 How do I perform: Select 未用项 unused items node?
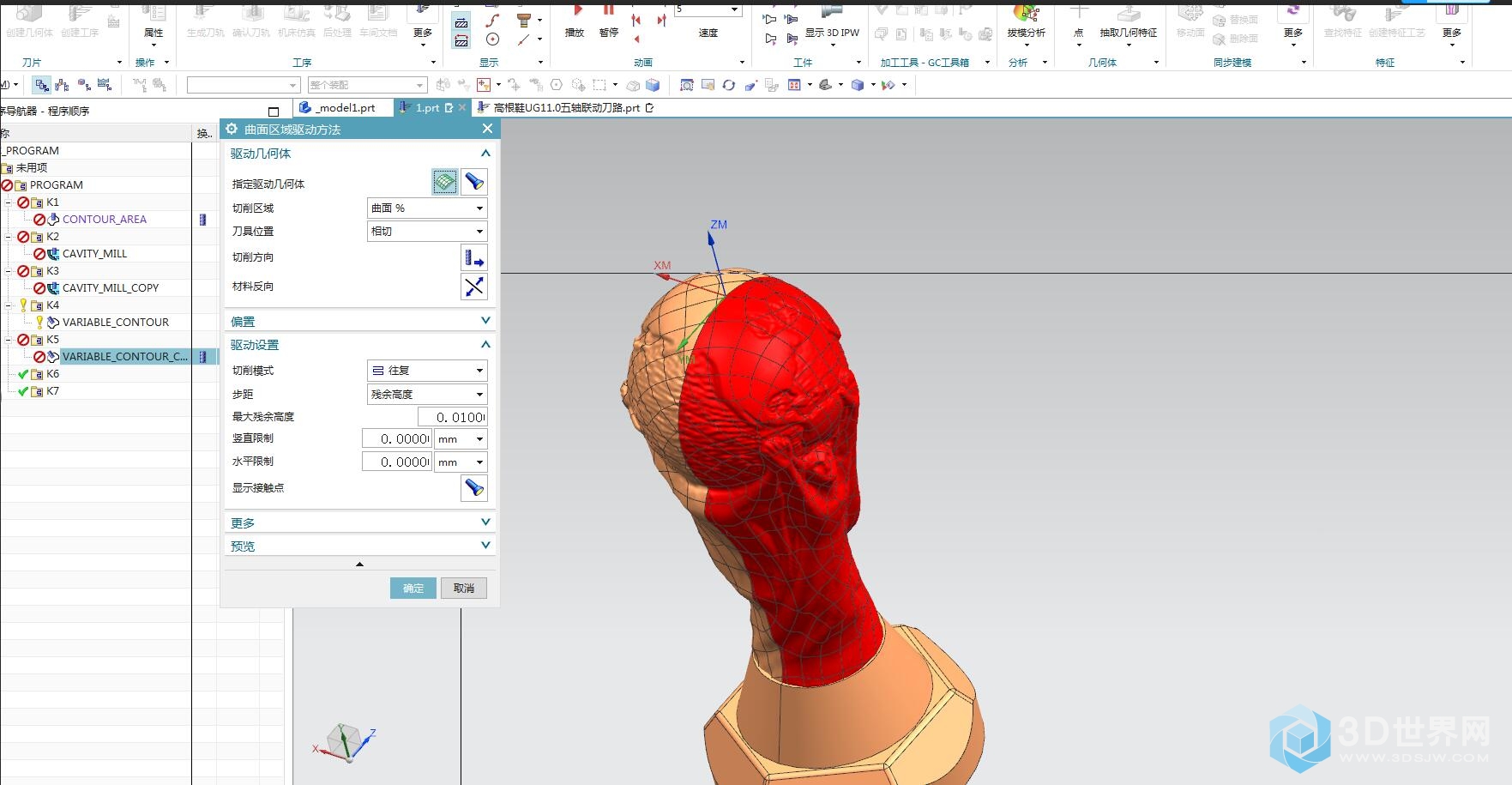32,168
